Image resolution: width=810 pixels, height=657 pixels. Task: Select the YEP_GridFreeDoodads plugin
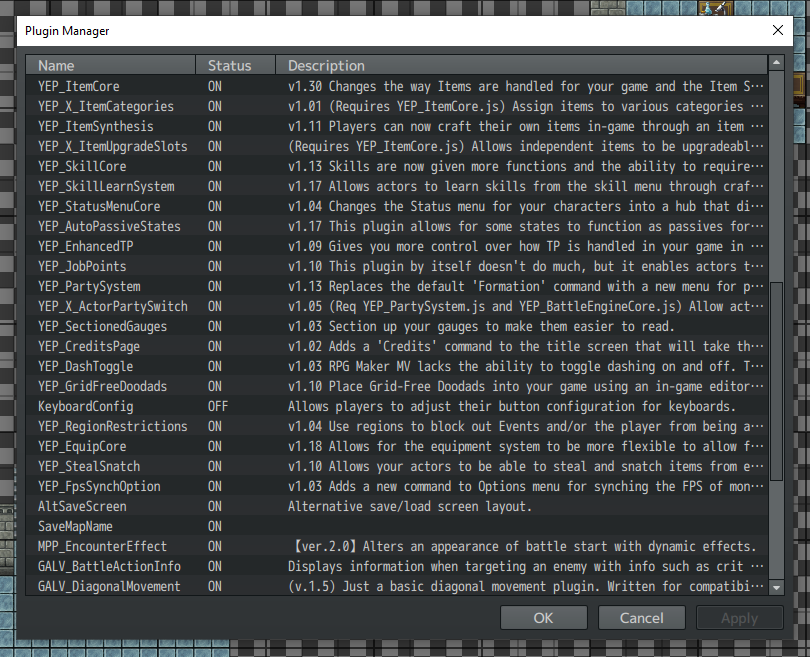coord(397,386)
